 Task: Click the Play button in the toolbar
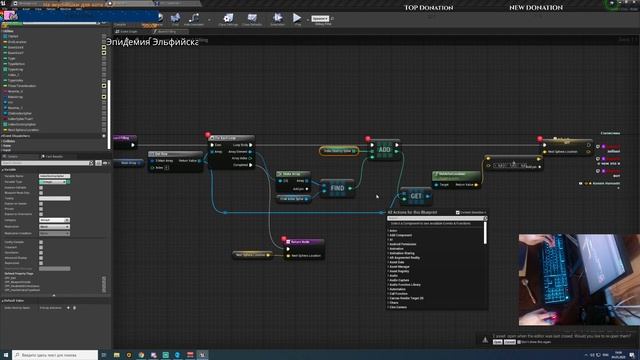pos(297,18)
